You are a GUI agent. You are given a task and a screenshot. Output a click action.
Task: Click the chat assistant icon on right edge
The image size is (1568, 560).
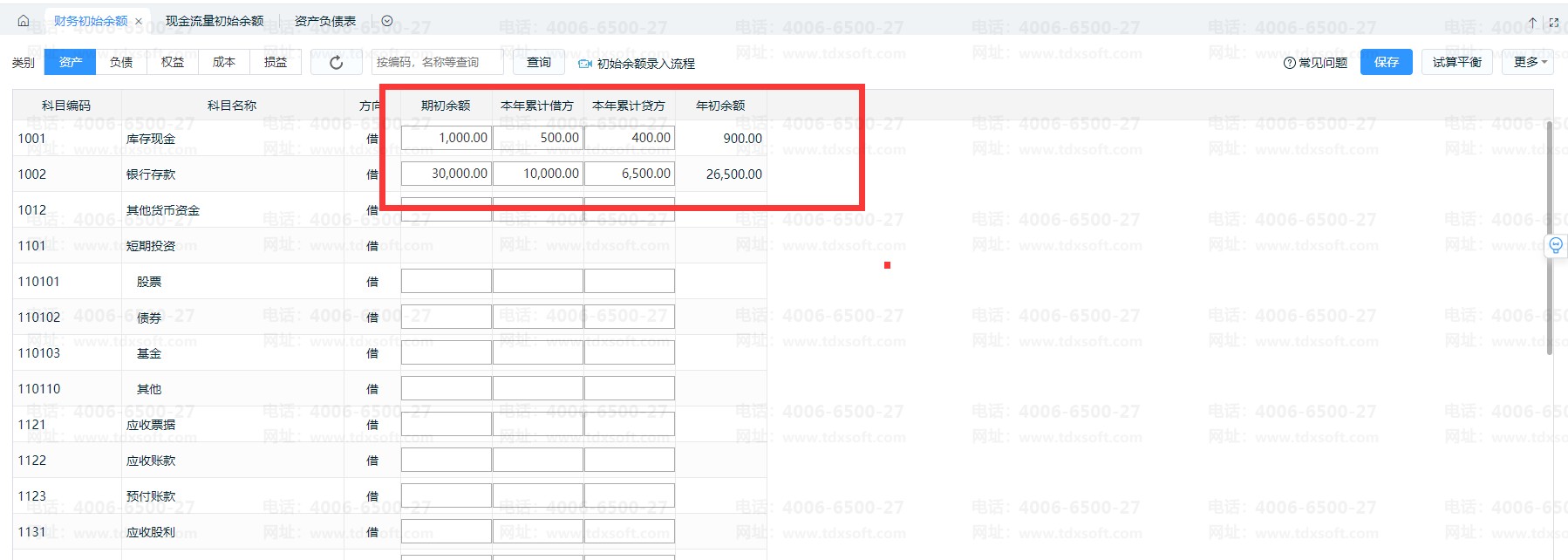point(1556,245)
